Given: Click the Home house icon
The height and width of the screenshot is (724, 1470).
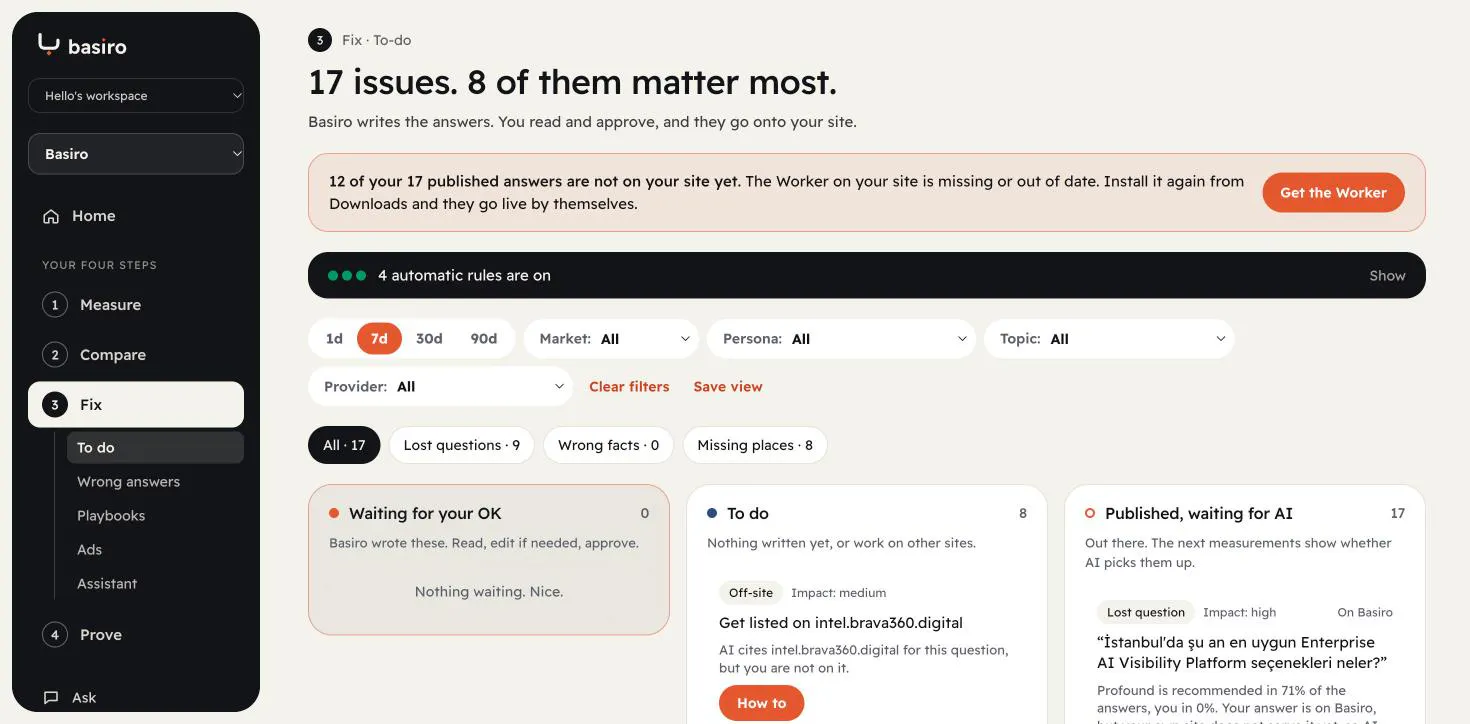Looking at the screenshot, I should tap(51, 216).
